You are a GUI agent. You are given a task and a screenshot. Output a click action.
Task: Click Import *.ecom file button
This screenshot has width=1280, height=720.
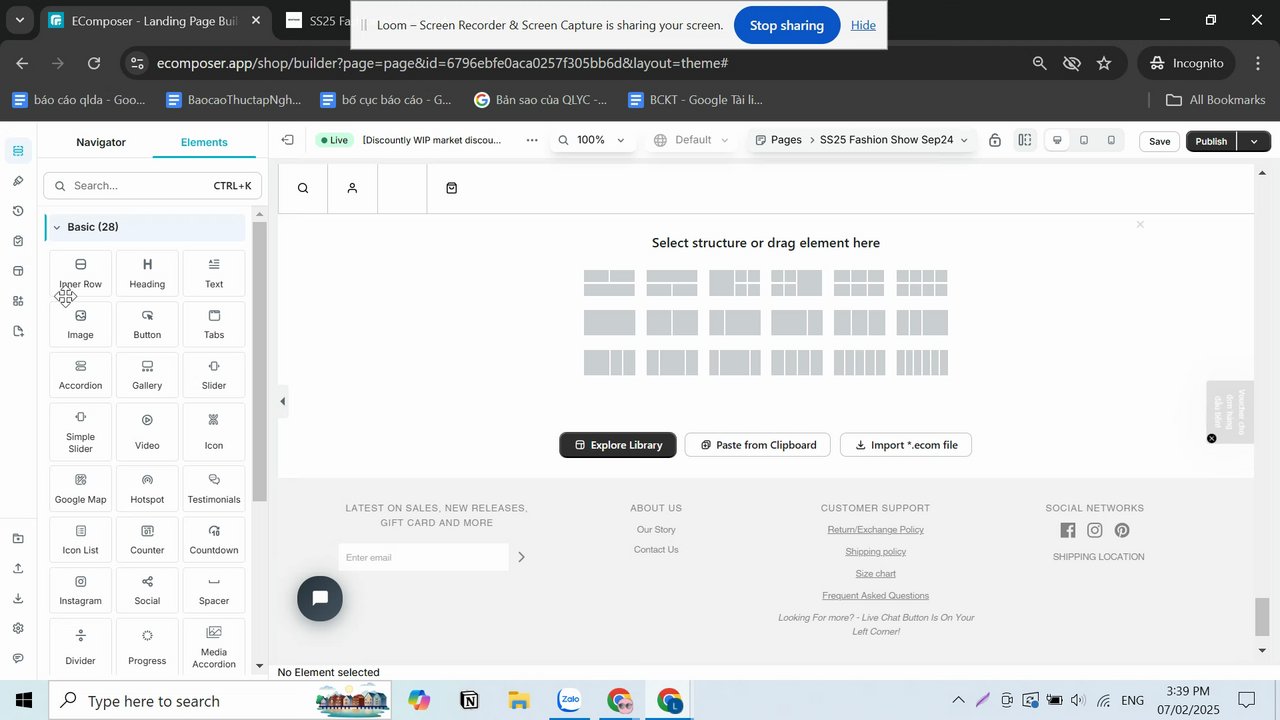coord(906,445)
